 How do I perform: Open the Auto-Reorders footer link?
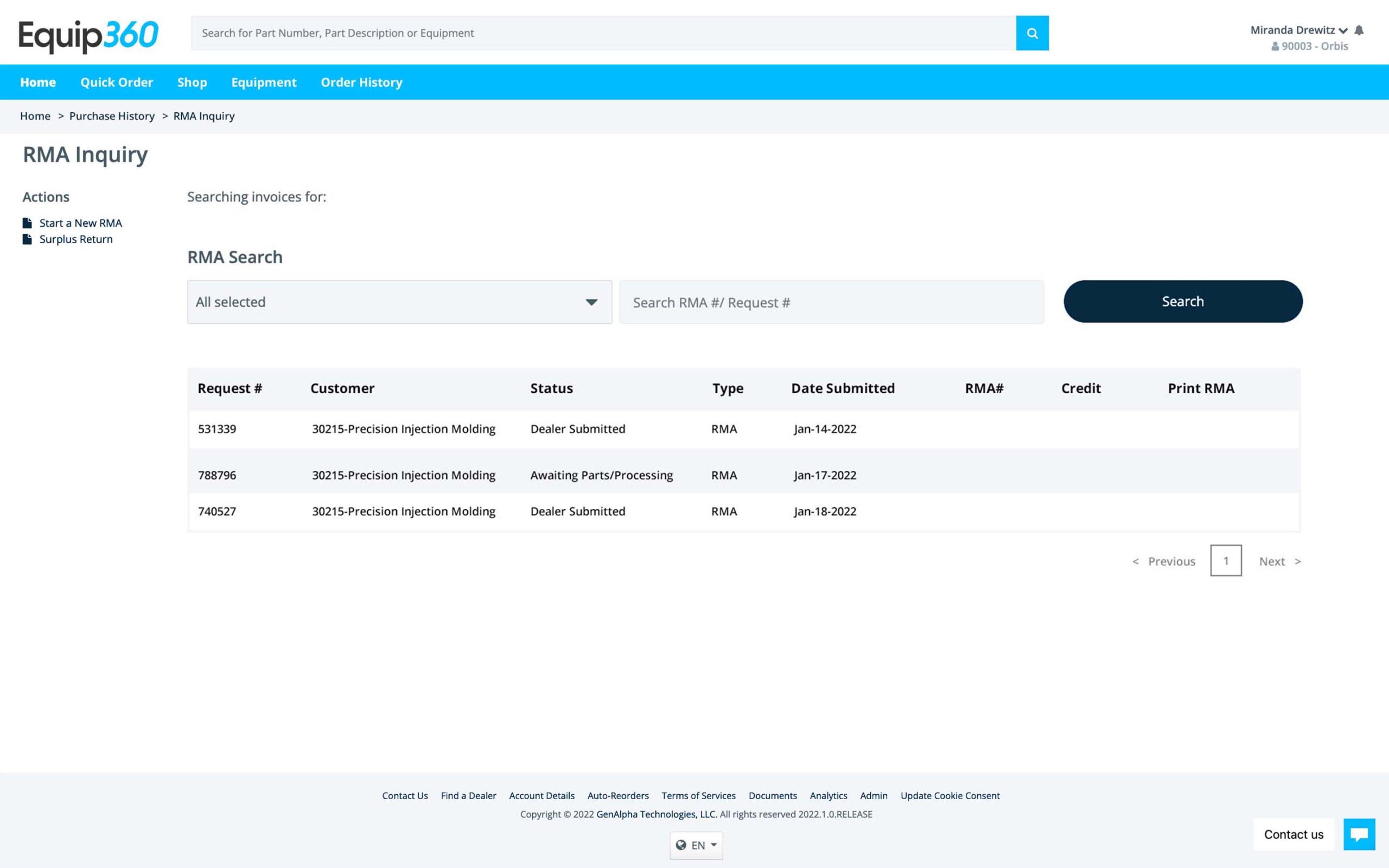pyautogui.click(x=618, y=796)
